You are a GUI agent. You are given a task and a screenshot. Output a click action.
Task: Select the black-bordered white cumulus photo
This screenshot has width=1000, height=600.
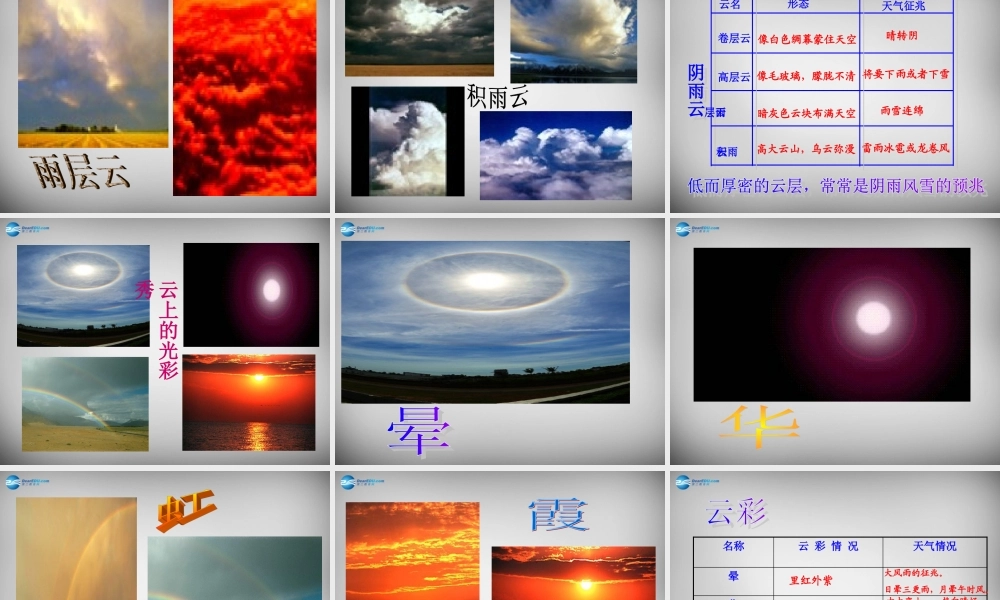pos(408,142)
